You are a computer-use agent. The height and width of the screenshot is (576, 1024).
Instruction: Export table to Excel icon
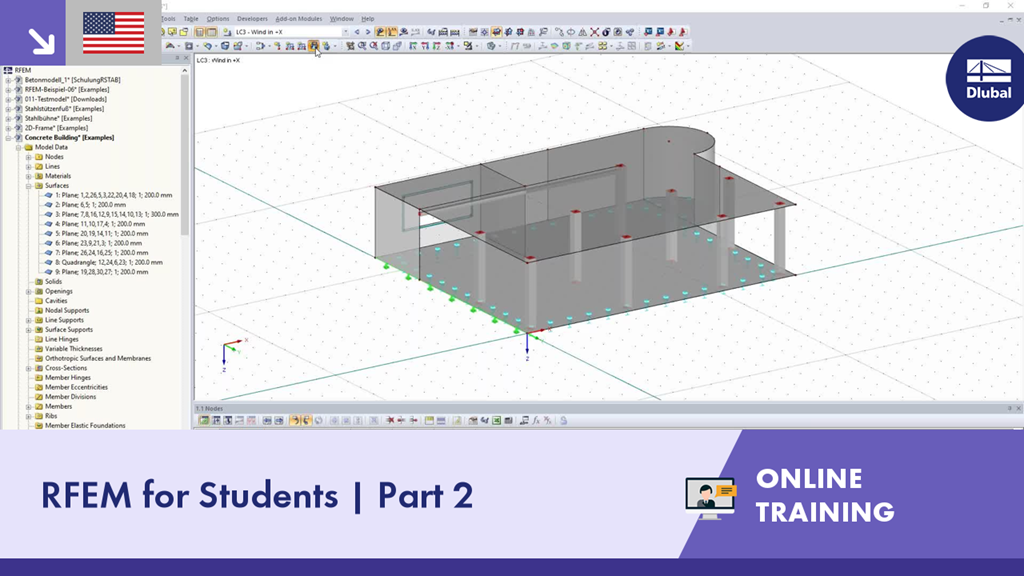496,421
